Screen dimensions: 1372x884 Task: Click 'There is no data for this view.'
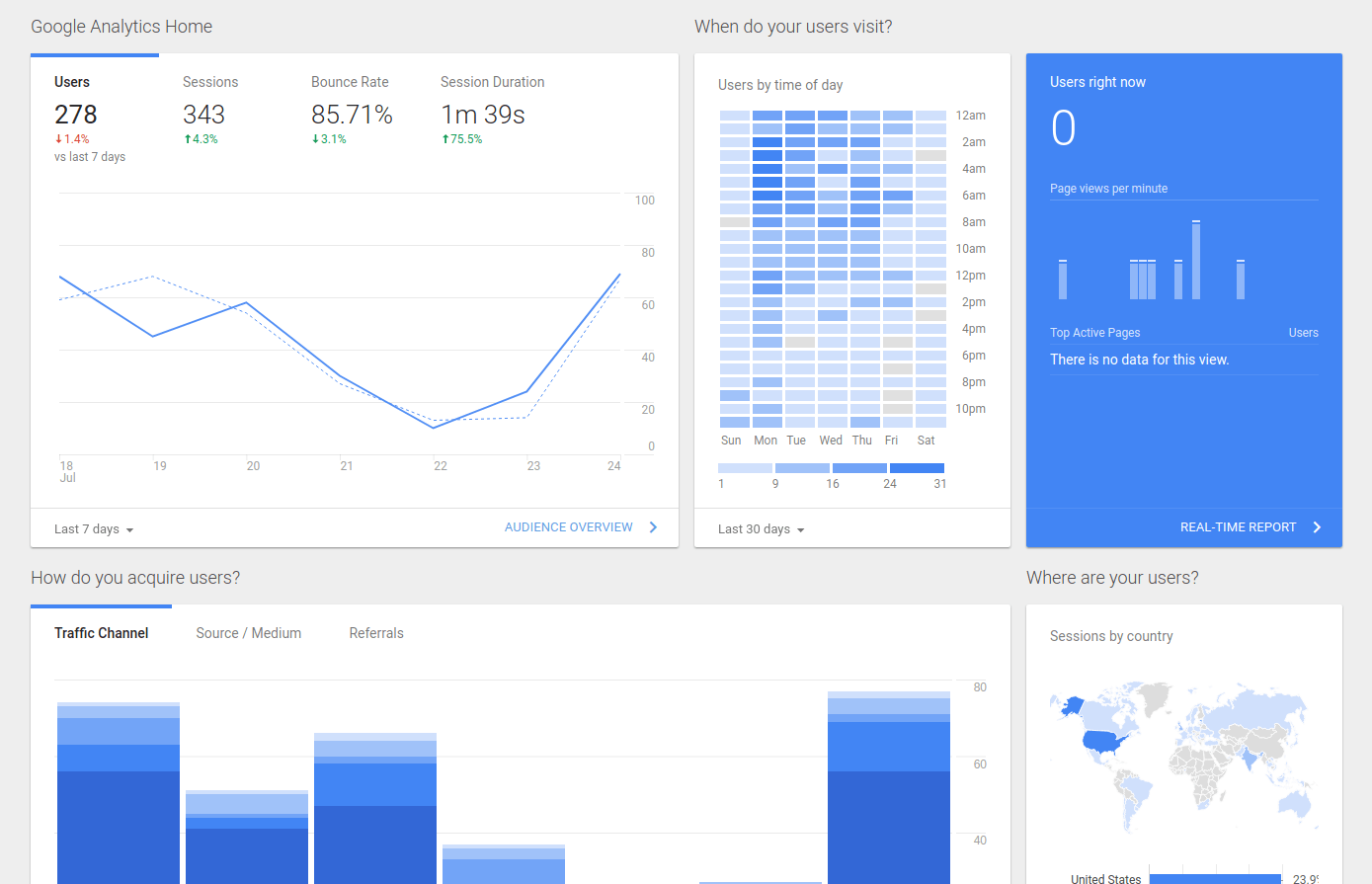(1139, 360)
